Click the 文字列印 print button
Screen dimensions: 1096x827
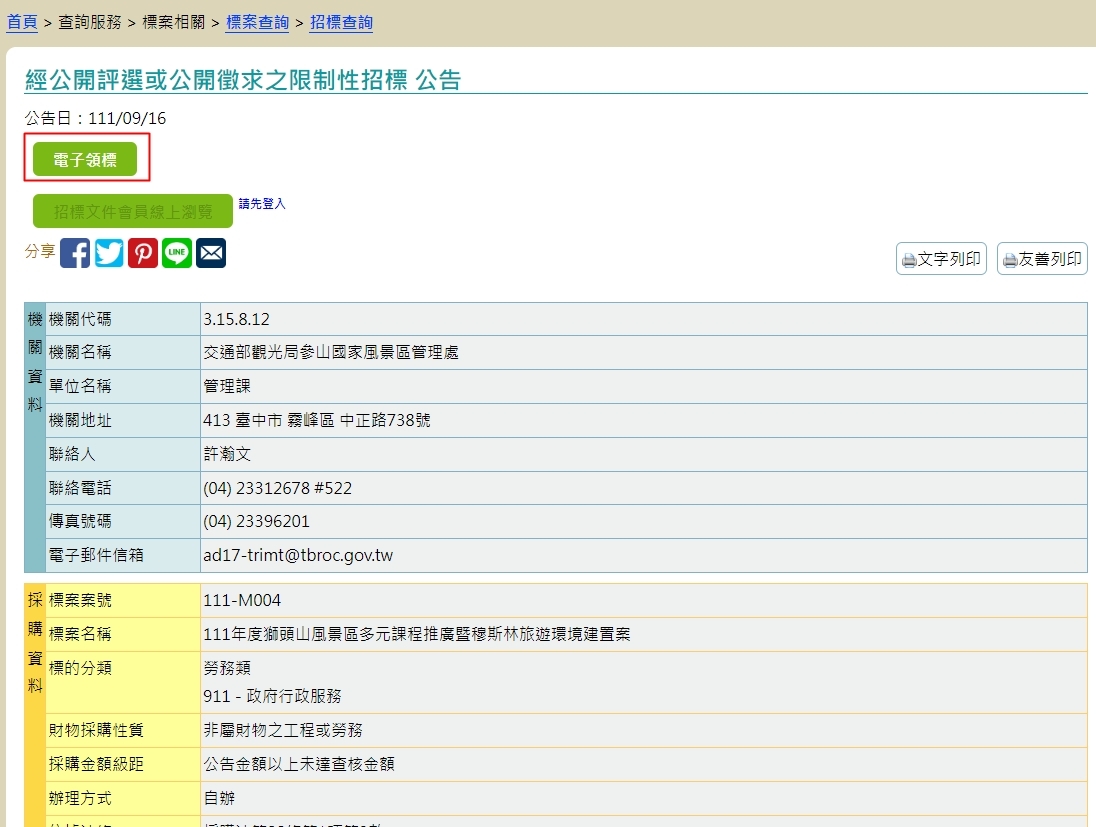(941, 259)
